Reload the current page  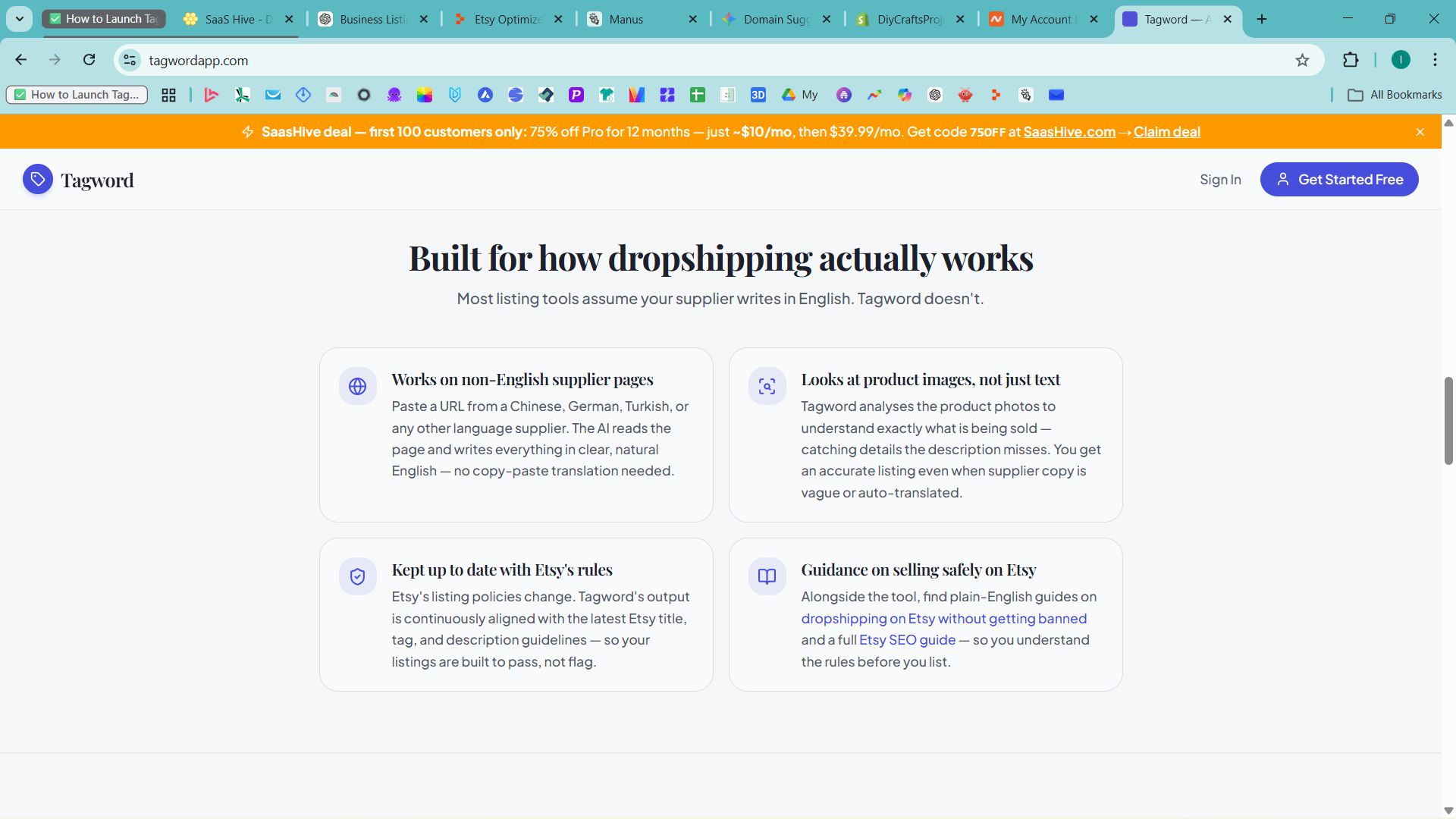[89, 60]
